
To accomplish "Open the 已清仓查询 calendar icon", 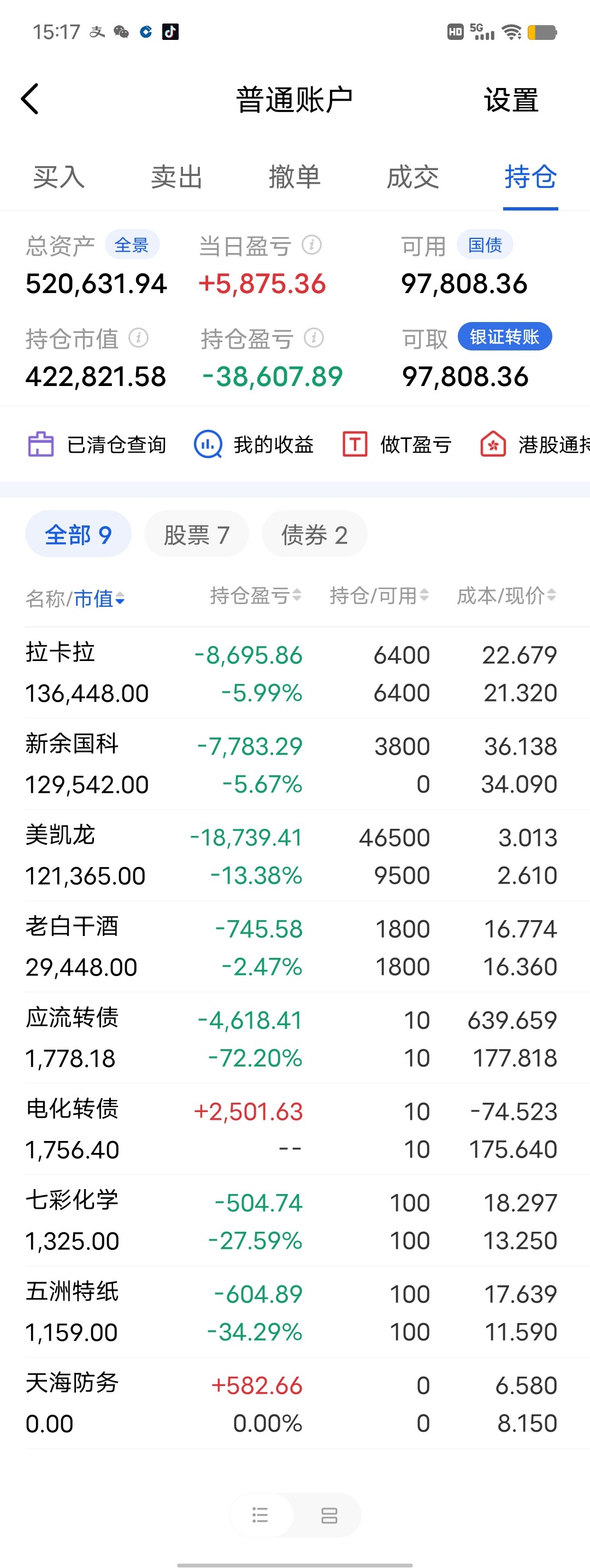I will [41, 444].
